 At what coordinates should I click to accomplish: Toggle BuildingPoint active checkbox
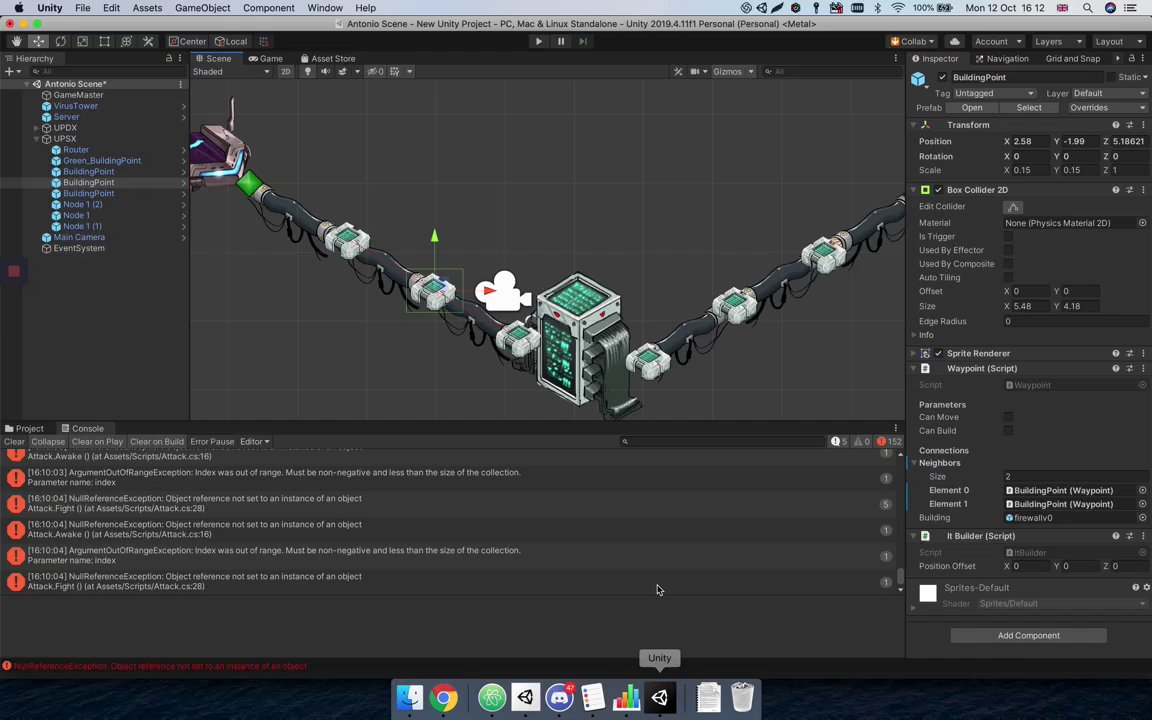[942, 77]
